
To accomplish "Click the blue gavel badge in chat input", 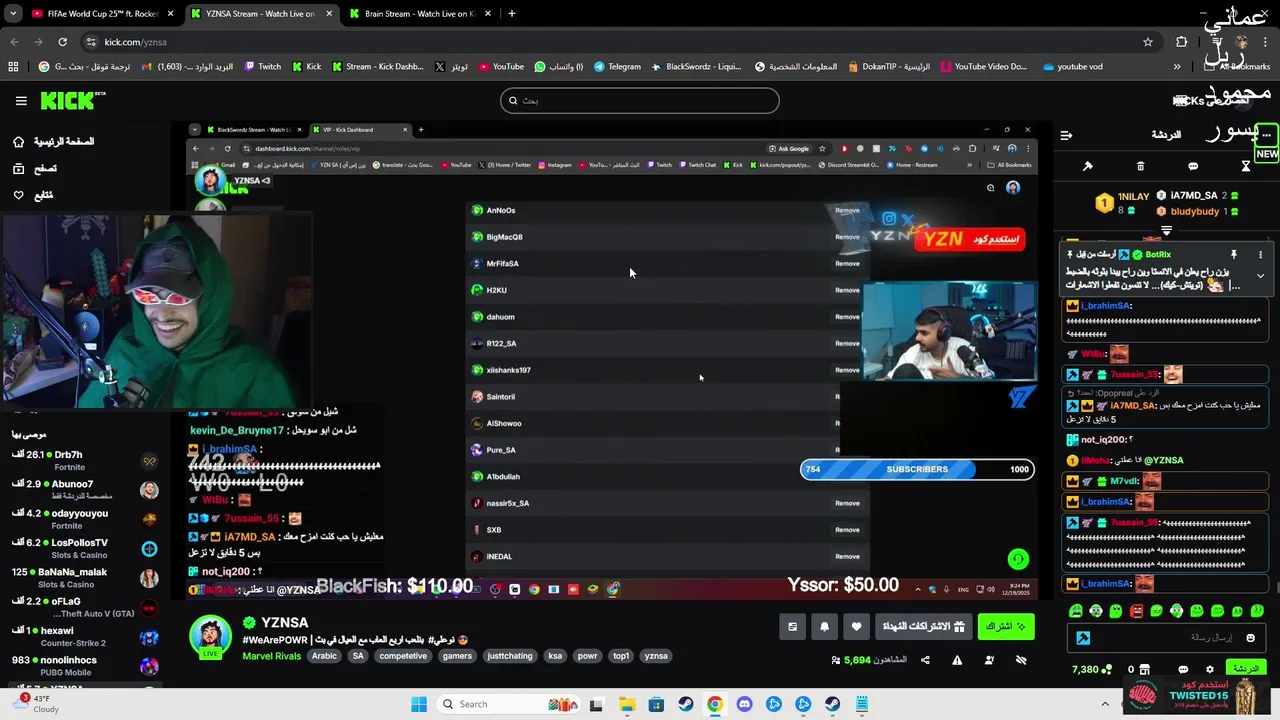I will pos(1083,638).
